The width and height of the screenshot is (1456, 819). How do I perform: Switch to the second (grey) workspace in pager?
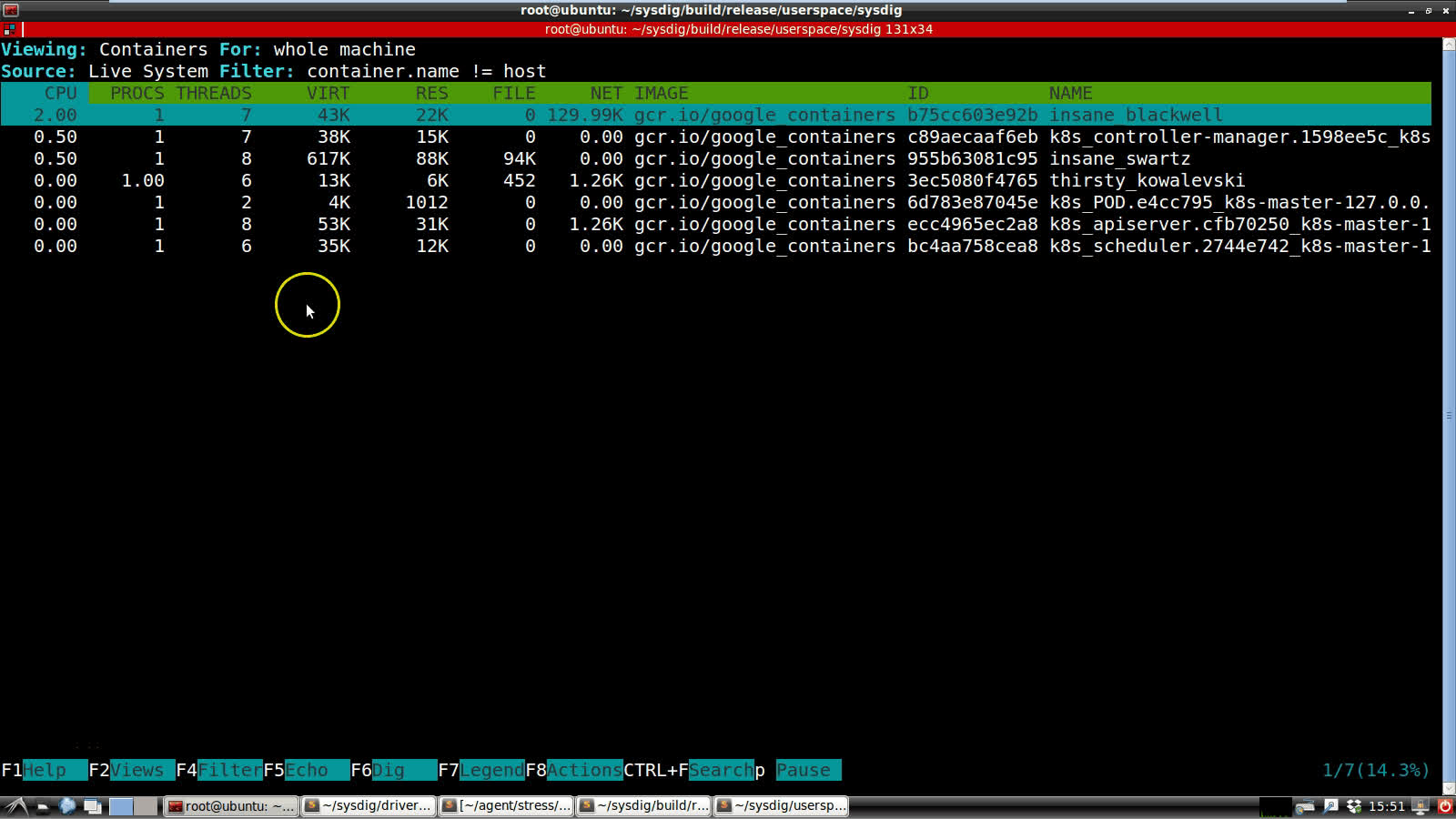coord(146,806)
